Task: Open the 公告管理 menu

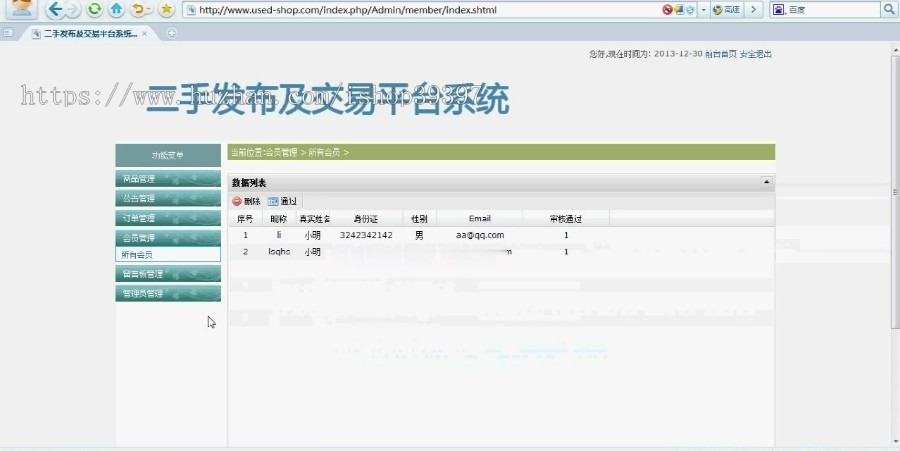Action: 168,198
